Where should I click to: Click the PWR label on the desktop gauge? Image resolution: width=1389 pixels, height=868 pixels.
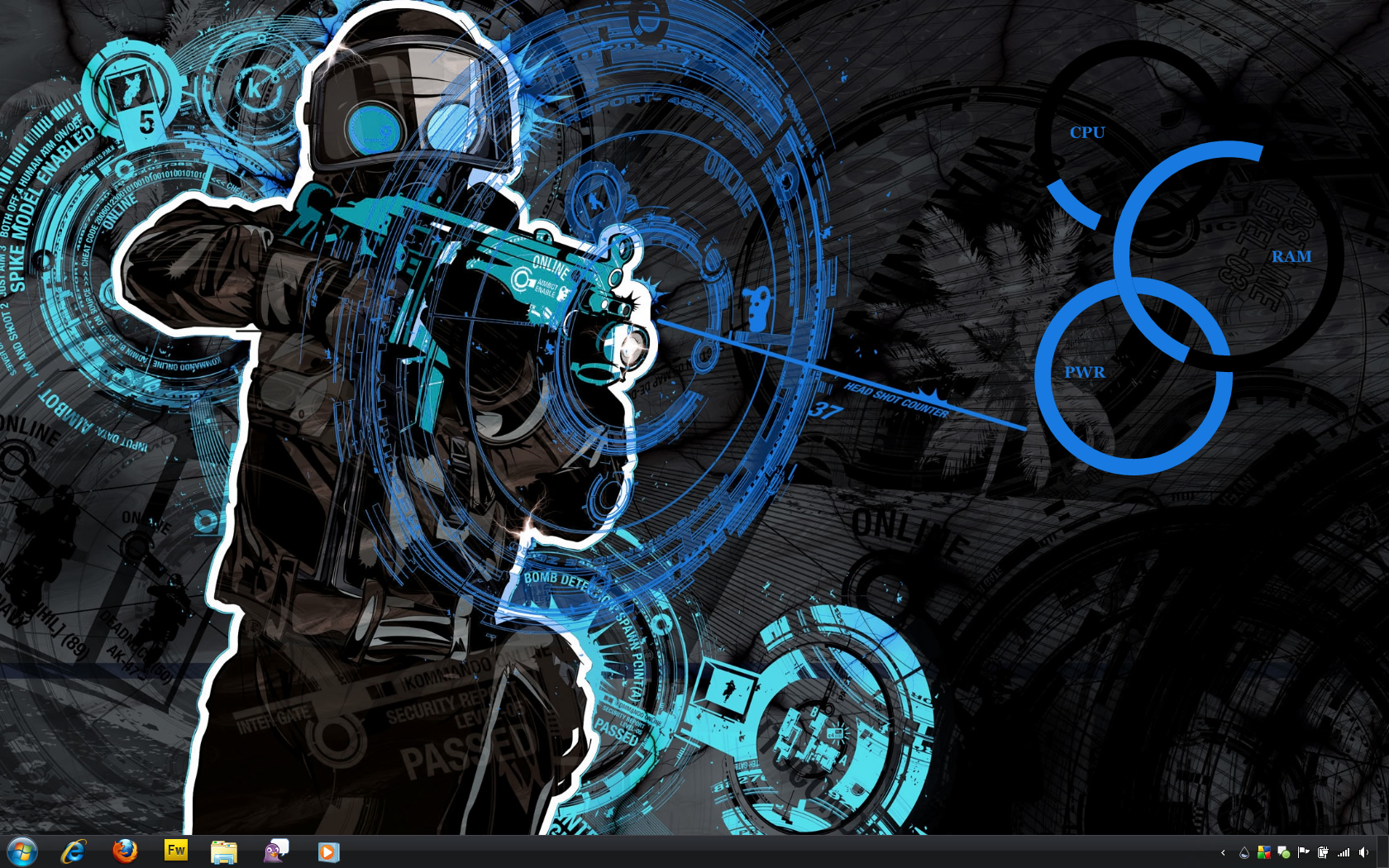(1085, 372)
